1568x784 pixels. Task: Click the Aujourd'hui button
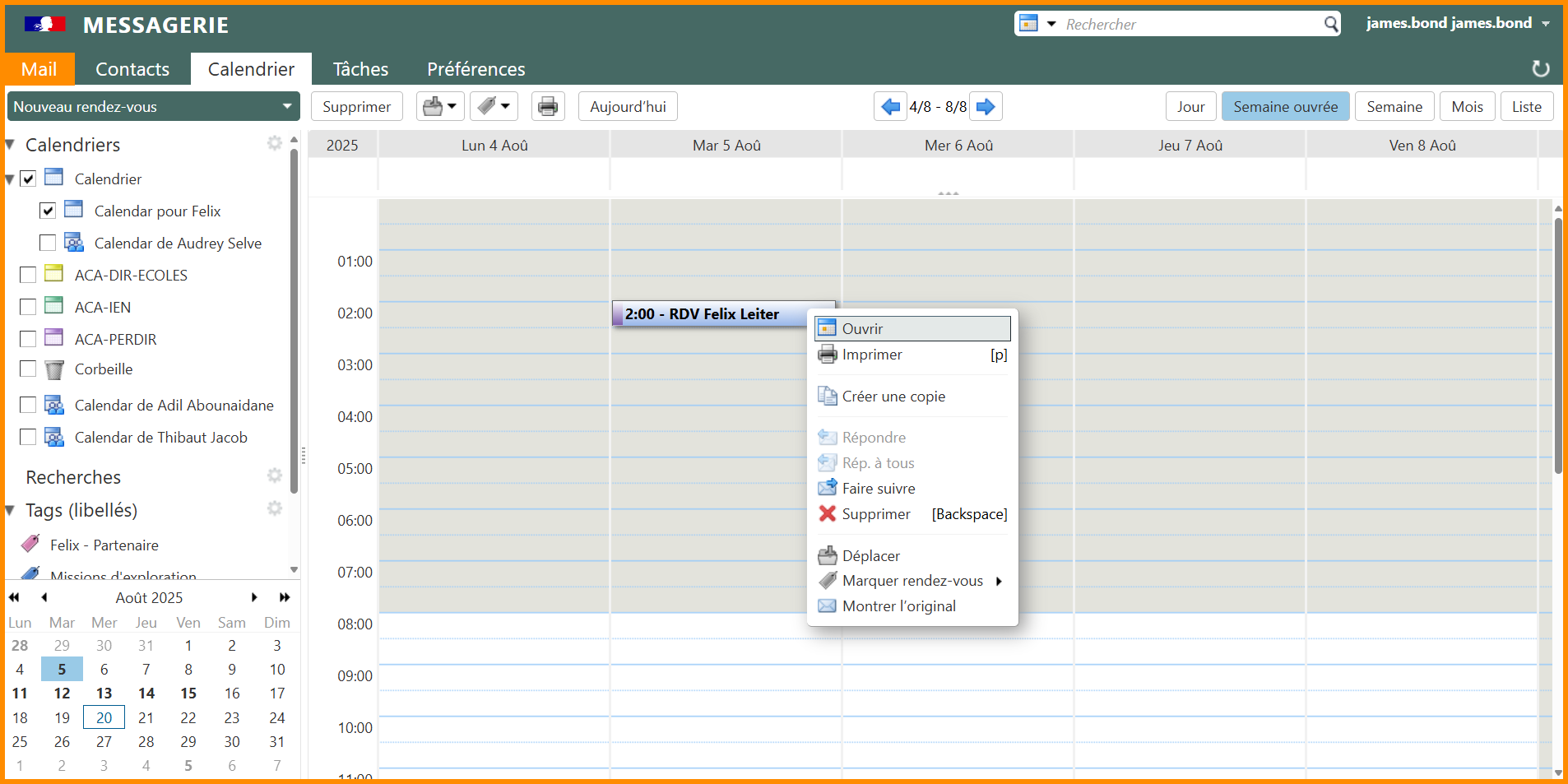click(x=628, y=106)
